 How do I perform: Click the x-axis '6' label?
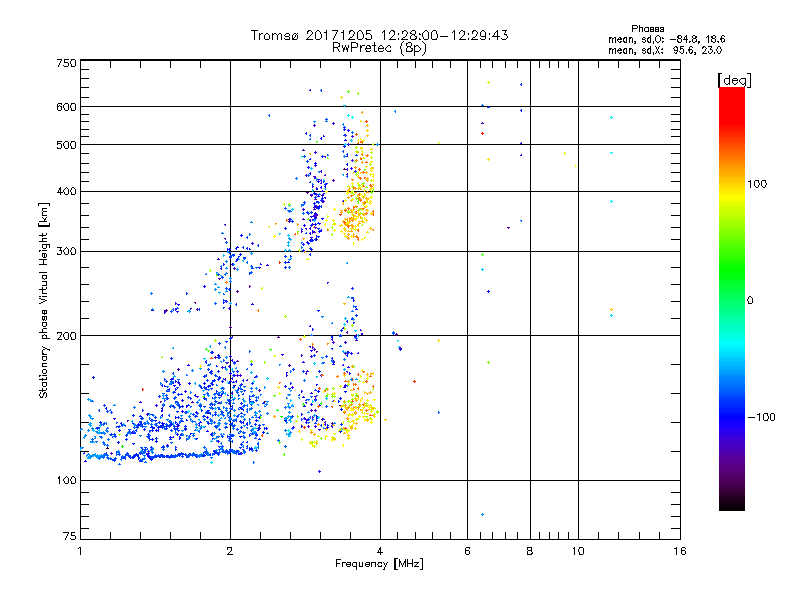[467, 551]
